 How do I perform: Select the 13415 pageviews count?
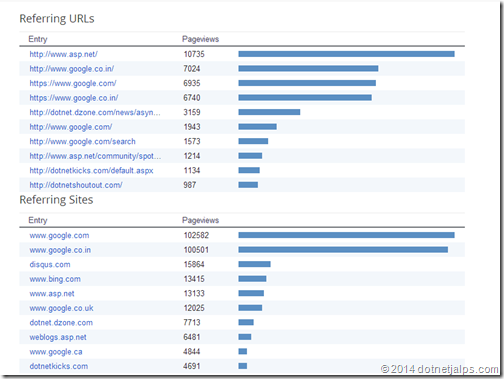(x=194, y=279)
